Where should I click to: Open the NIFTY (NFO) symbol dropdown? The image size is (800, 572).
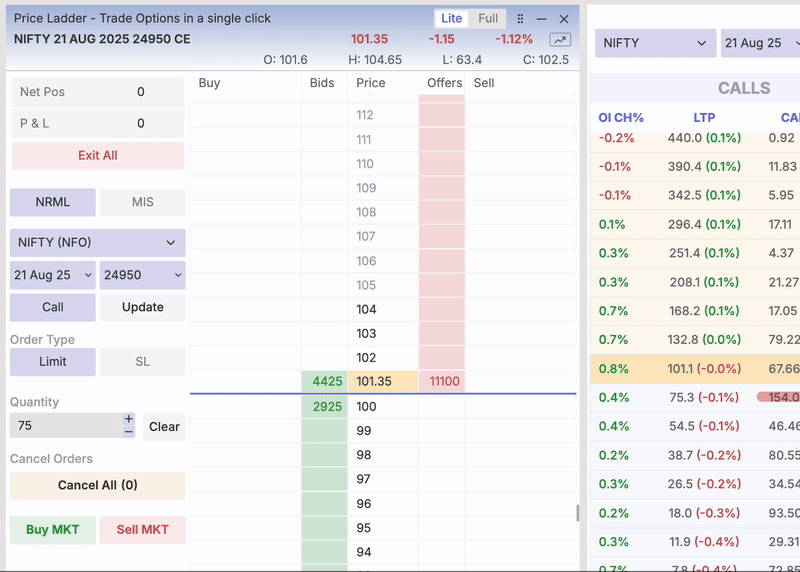[x=97, y=243]
